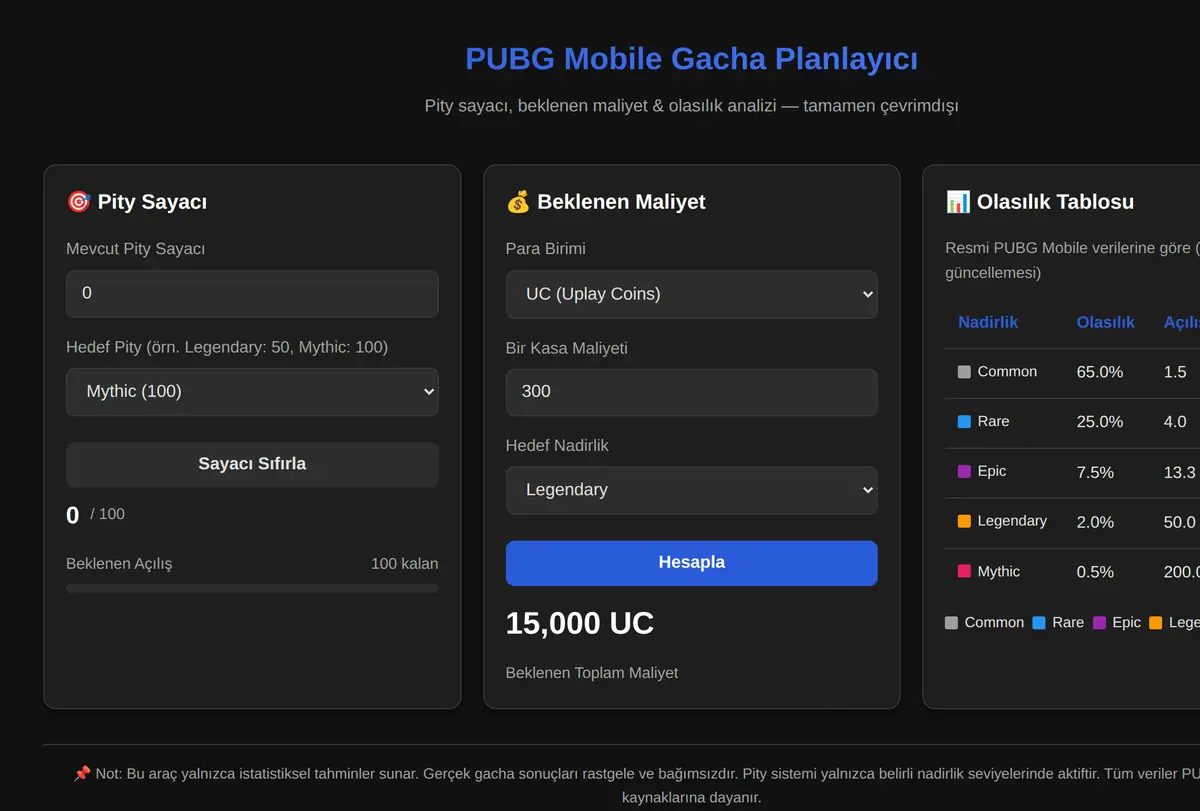Click the 0.5% probability cell
This screenshot has height=811, width=1200.
pyautogui.click(x=1095, y=572)
